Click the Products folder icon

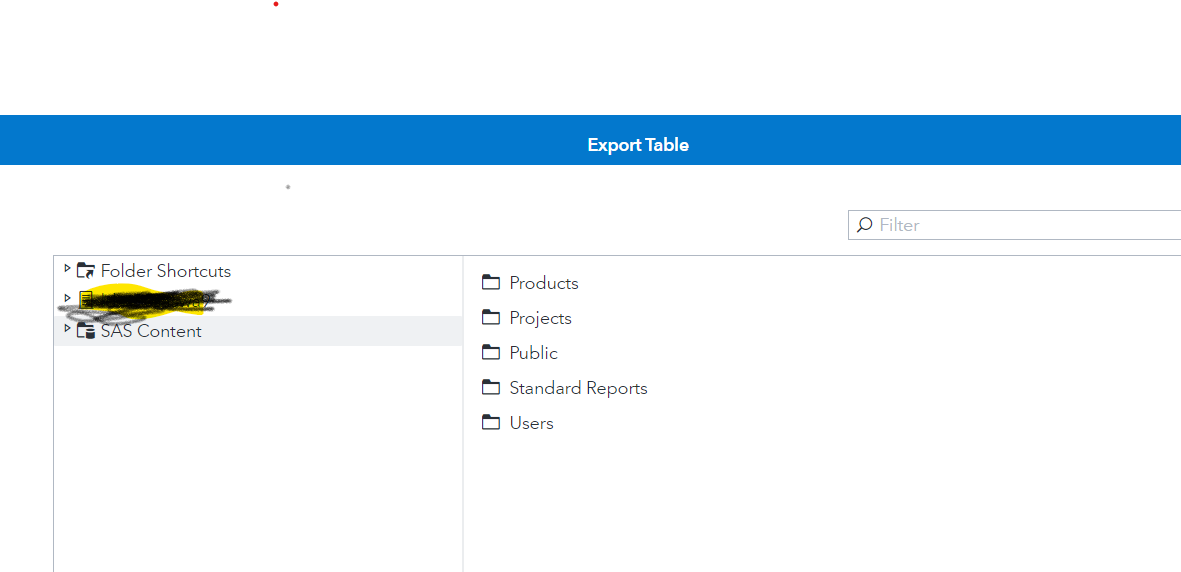point(491,283)
